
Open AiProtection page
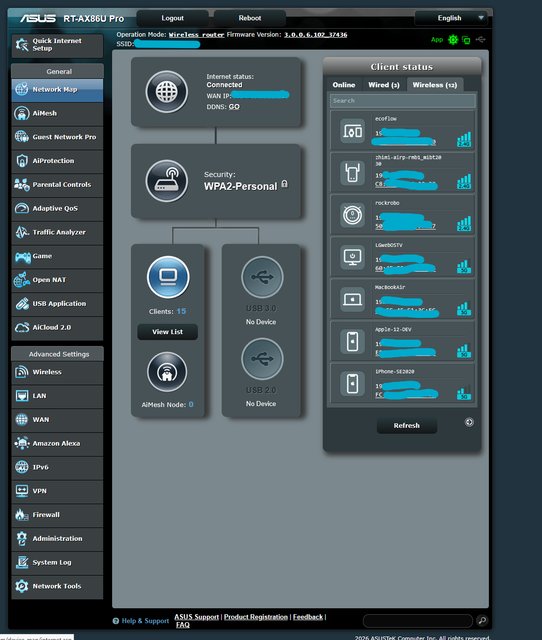(57, 161)
